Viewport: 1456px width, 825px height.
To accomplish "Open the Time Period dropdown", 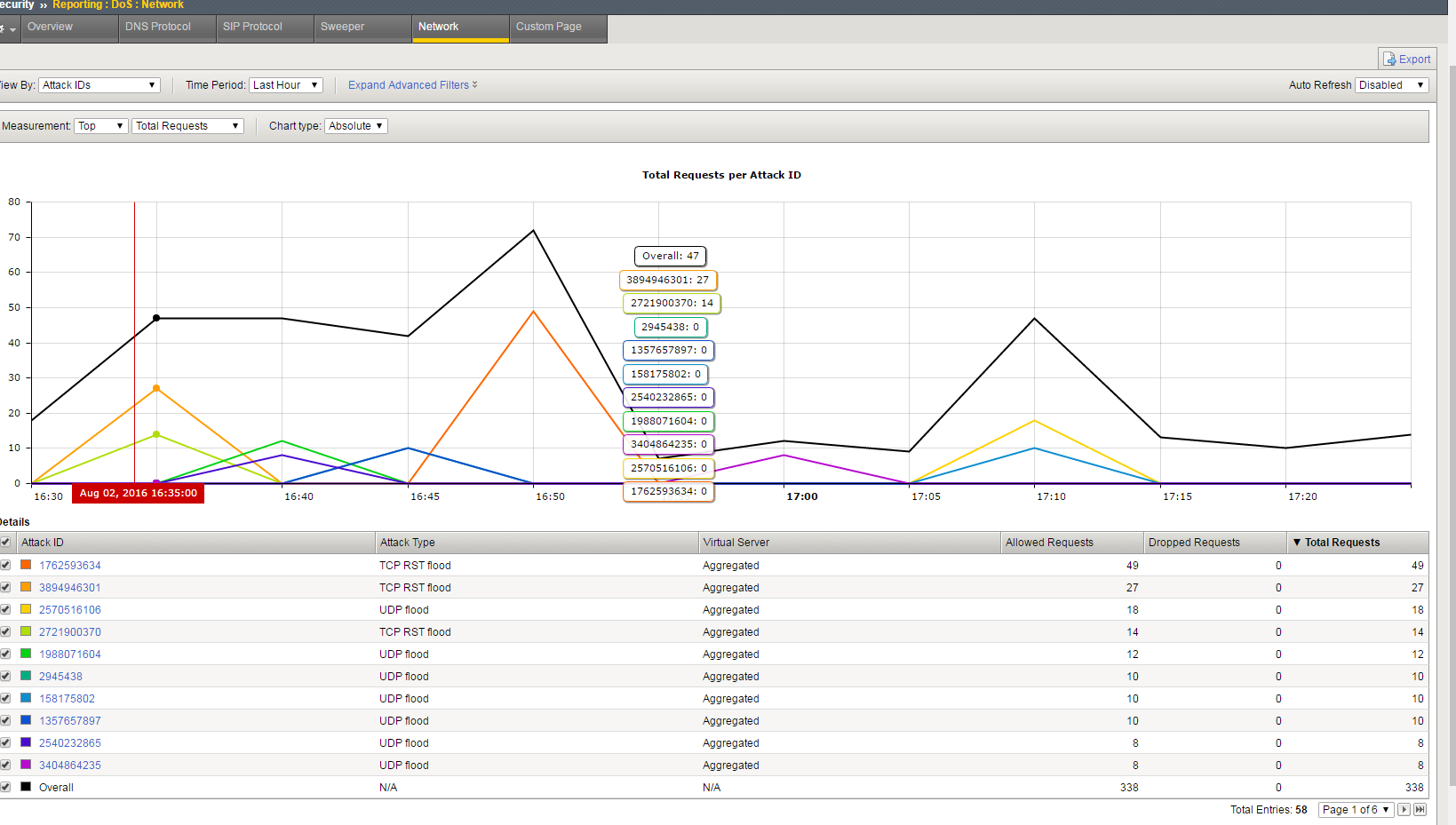I will [285, 85].
